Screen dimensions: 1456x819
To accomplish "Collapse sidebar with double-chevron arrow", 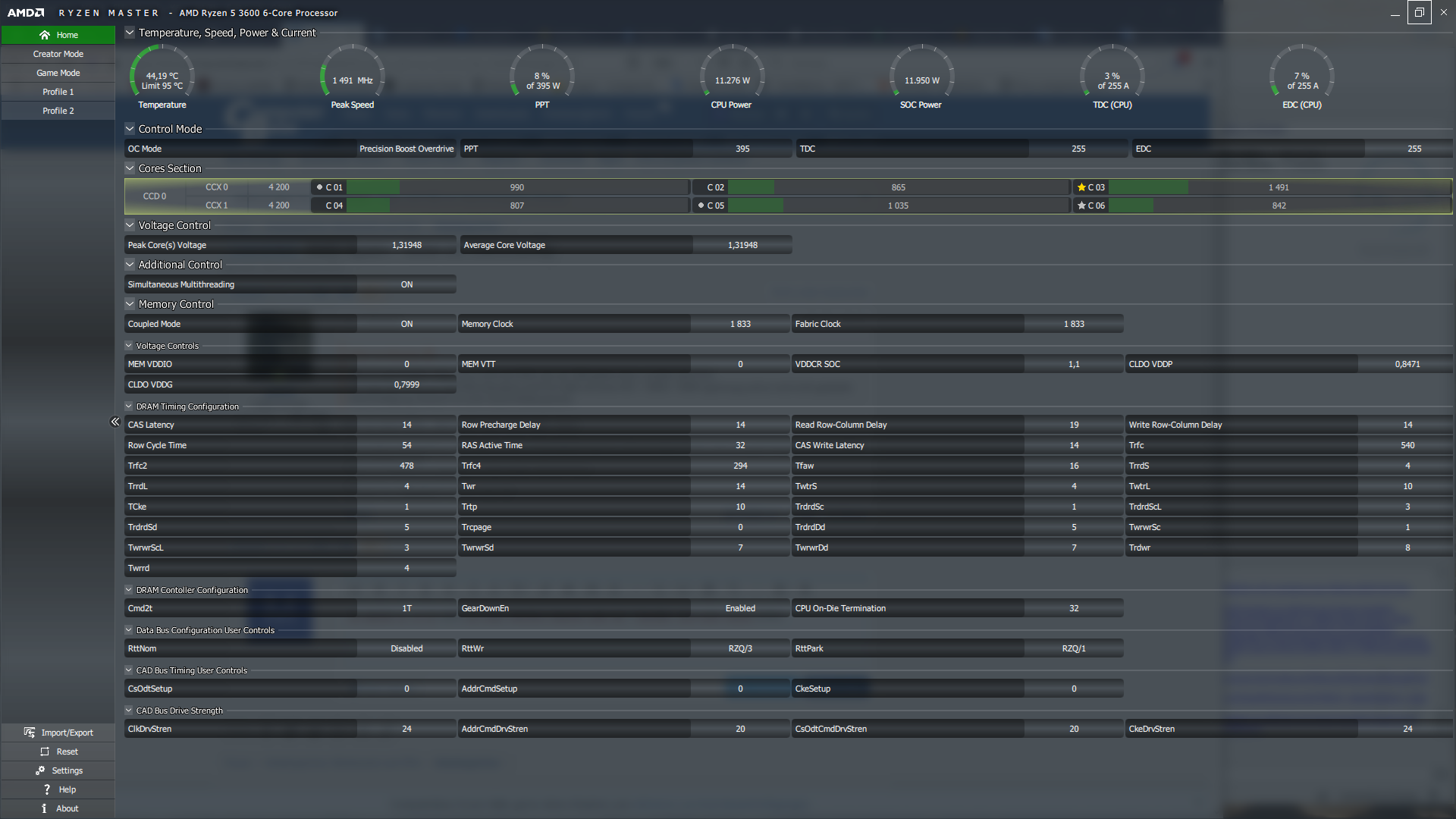I will tap(115, 422).
